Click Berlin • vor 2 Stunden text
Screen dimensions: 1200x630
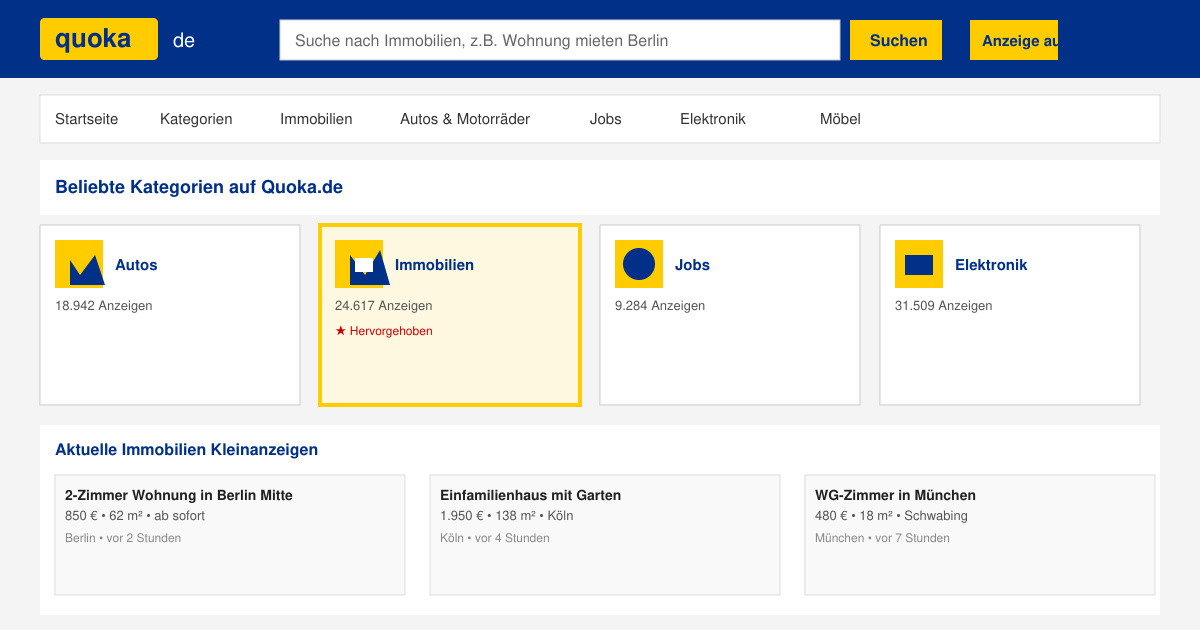123,538
